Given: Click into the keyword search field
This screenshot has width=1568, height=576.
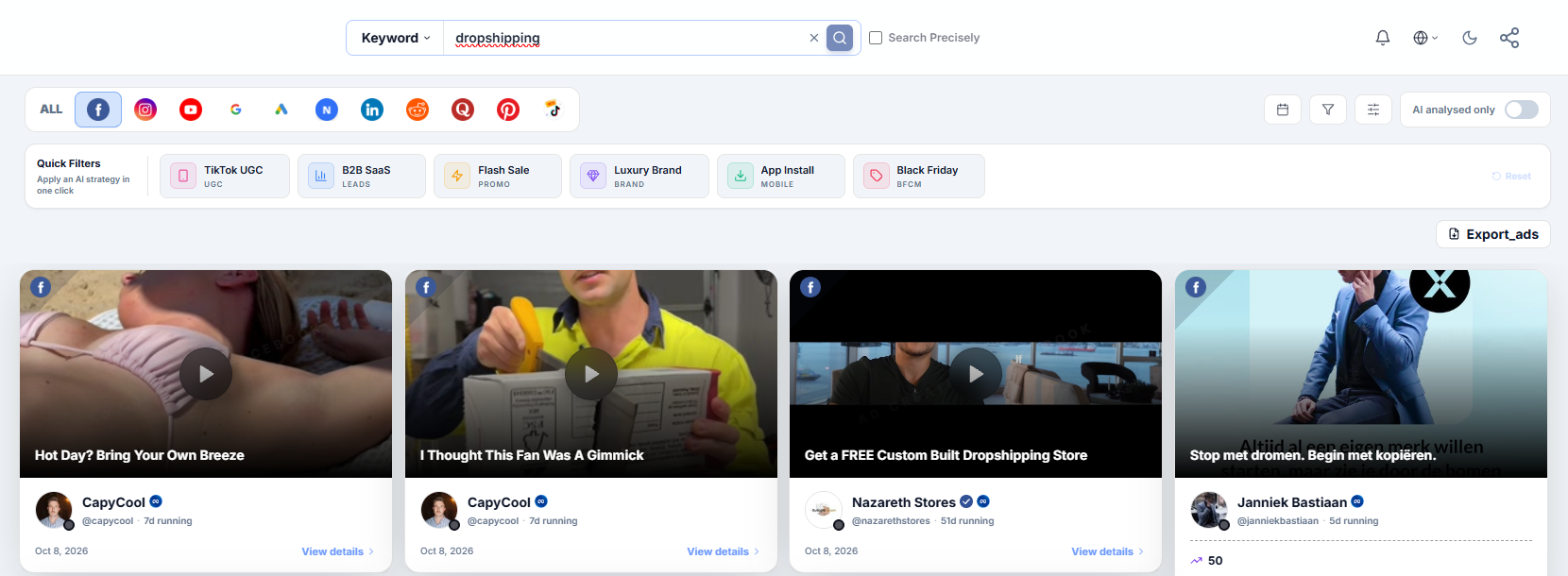Looking at the screenshot, I should 625,38.
